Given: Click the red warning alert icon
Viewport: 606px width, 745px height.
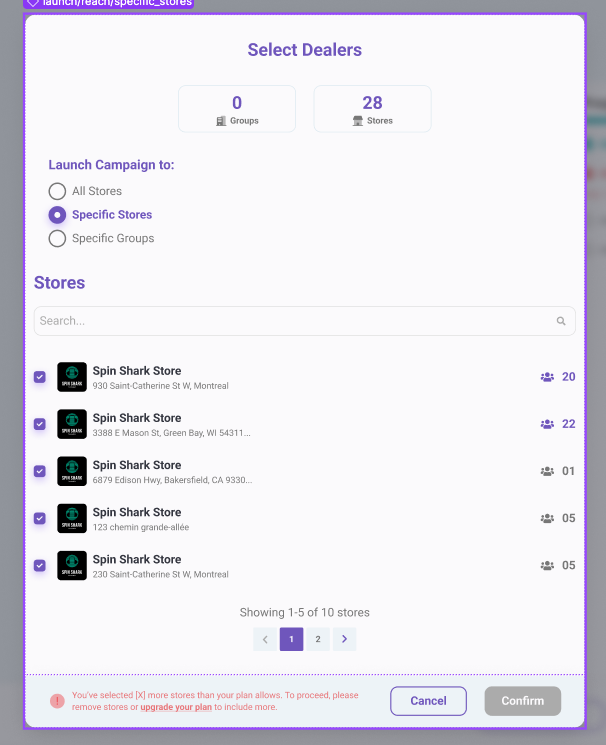Looking at the screenshot, I should coord(57,701).
